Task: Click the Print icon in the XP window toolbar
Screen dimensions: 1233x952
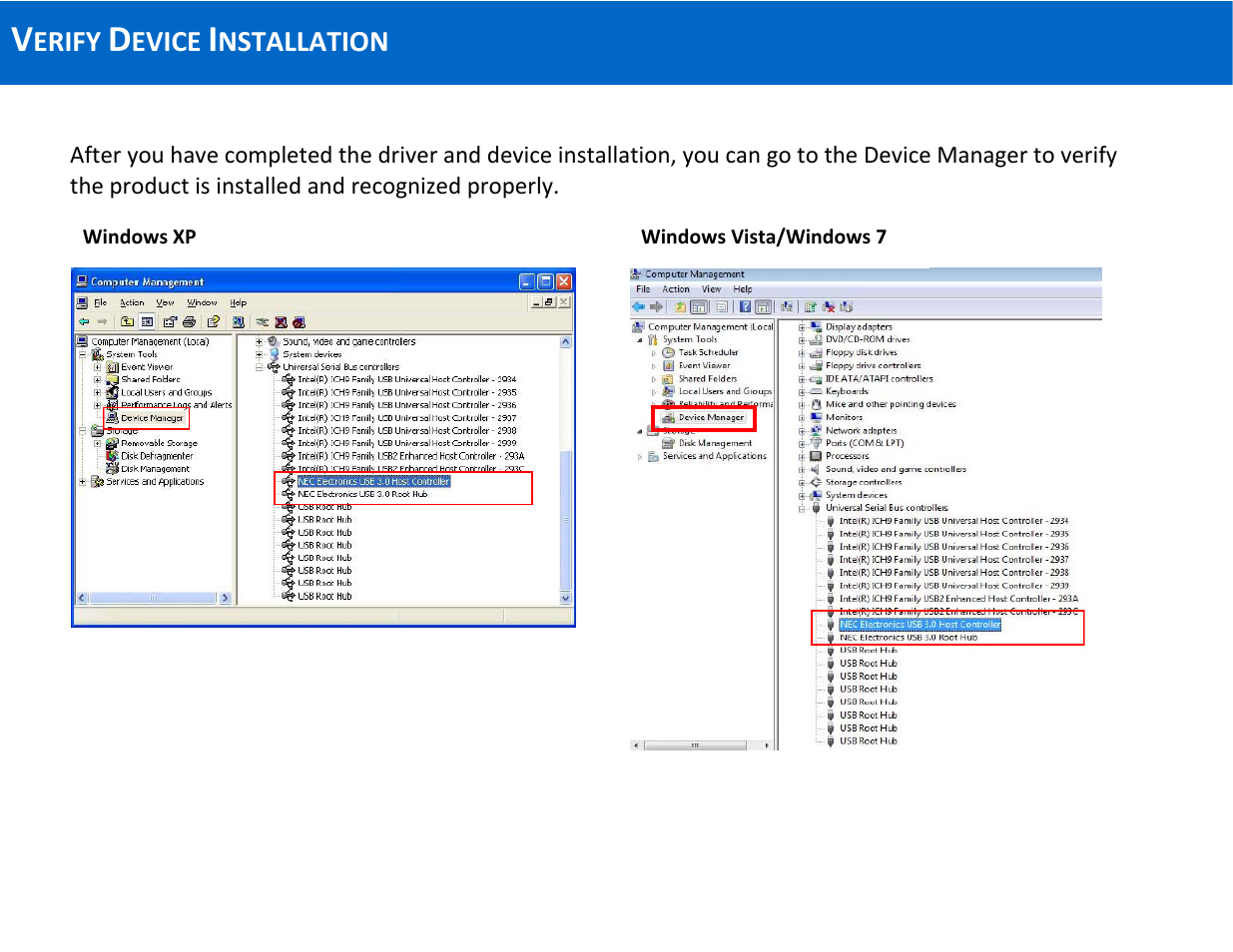Action: click(x=189, y=322)
